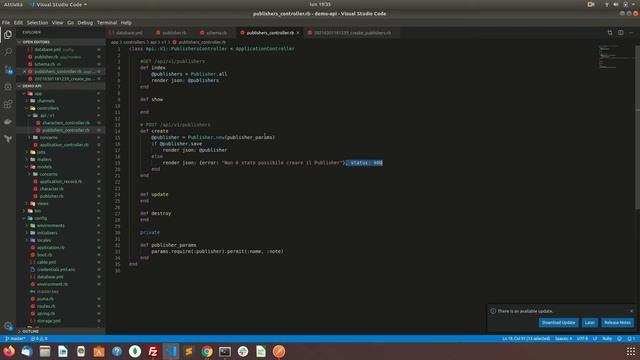Viewport: 640px width, 360px height.
Task: Open the orange Postman icon in dock
Action: tap(279, 351)
